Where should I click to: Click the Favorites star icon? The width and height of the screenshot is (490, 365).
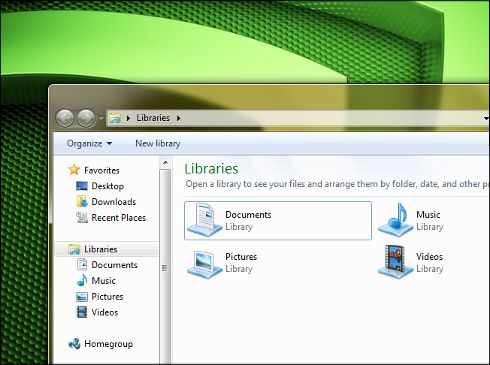click(x=74, y=170)
